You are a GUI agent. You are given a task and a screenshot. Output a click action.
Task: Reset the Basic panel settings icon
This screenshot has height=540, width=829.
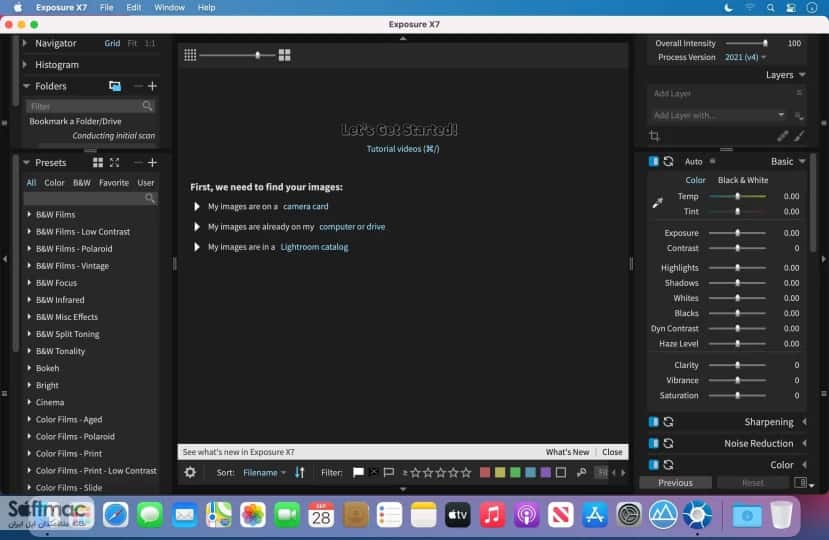(668, 161)
